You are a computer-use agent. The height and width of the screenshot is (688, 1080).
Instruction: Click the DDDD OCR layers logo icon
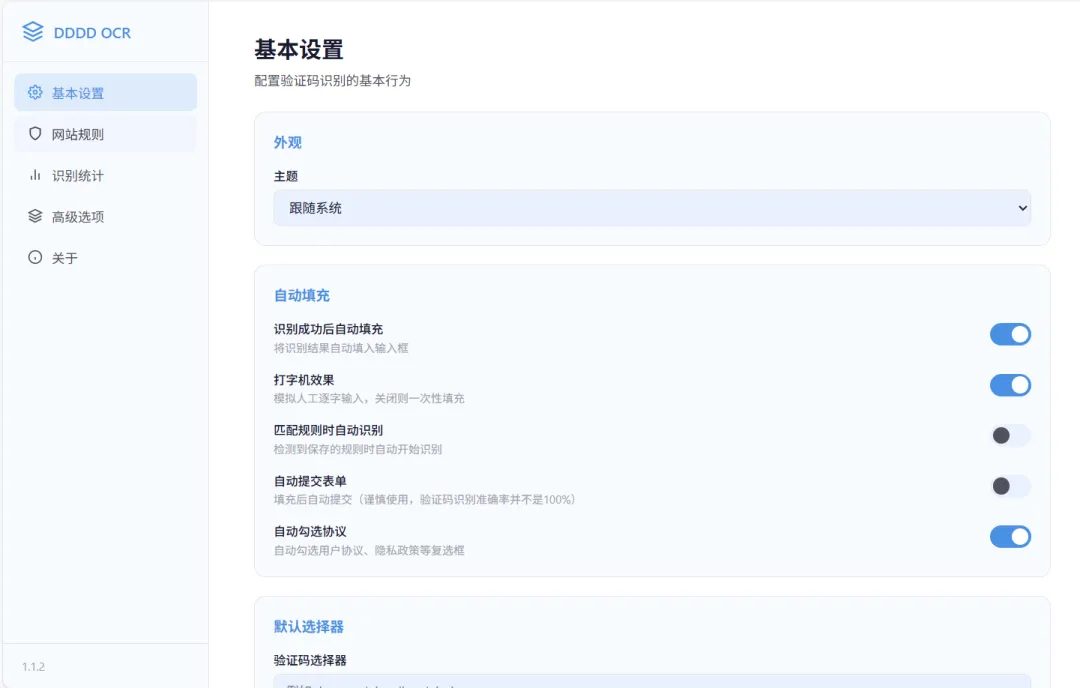click(x=32, y=32)
